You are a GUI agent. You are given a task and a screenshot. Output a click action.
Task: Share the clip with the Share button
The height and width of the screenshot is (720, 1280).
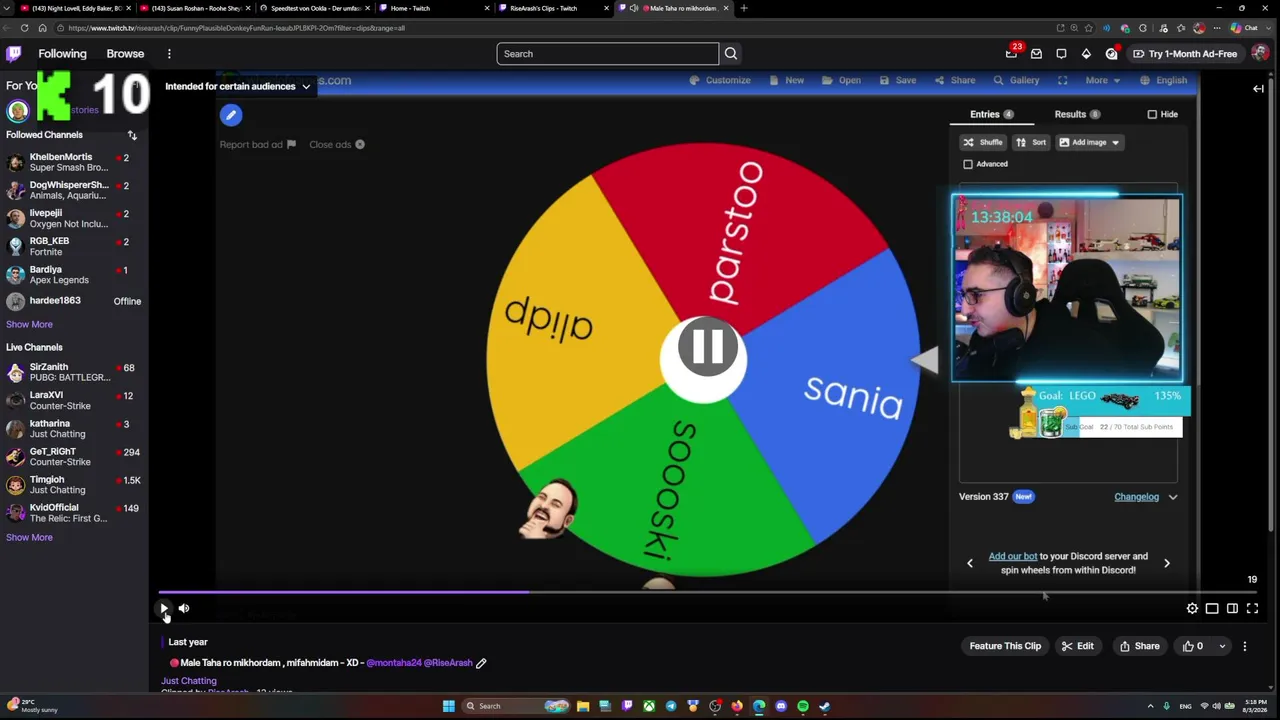(x=1139, y=646)
